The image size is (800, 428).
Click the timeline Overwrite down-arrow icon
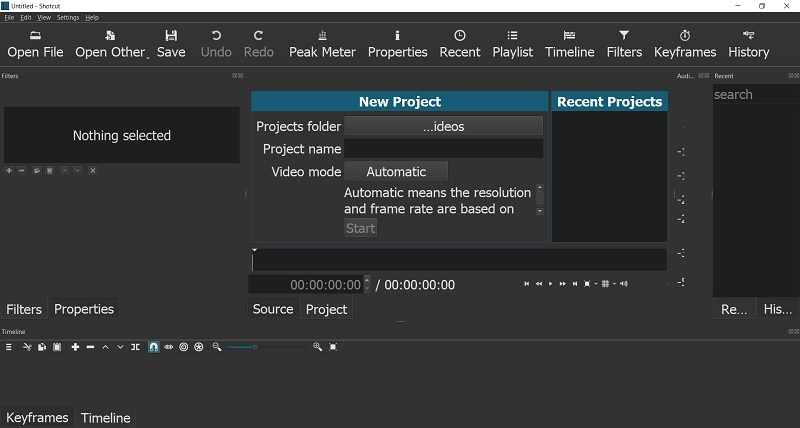(120, 347)
